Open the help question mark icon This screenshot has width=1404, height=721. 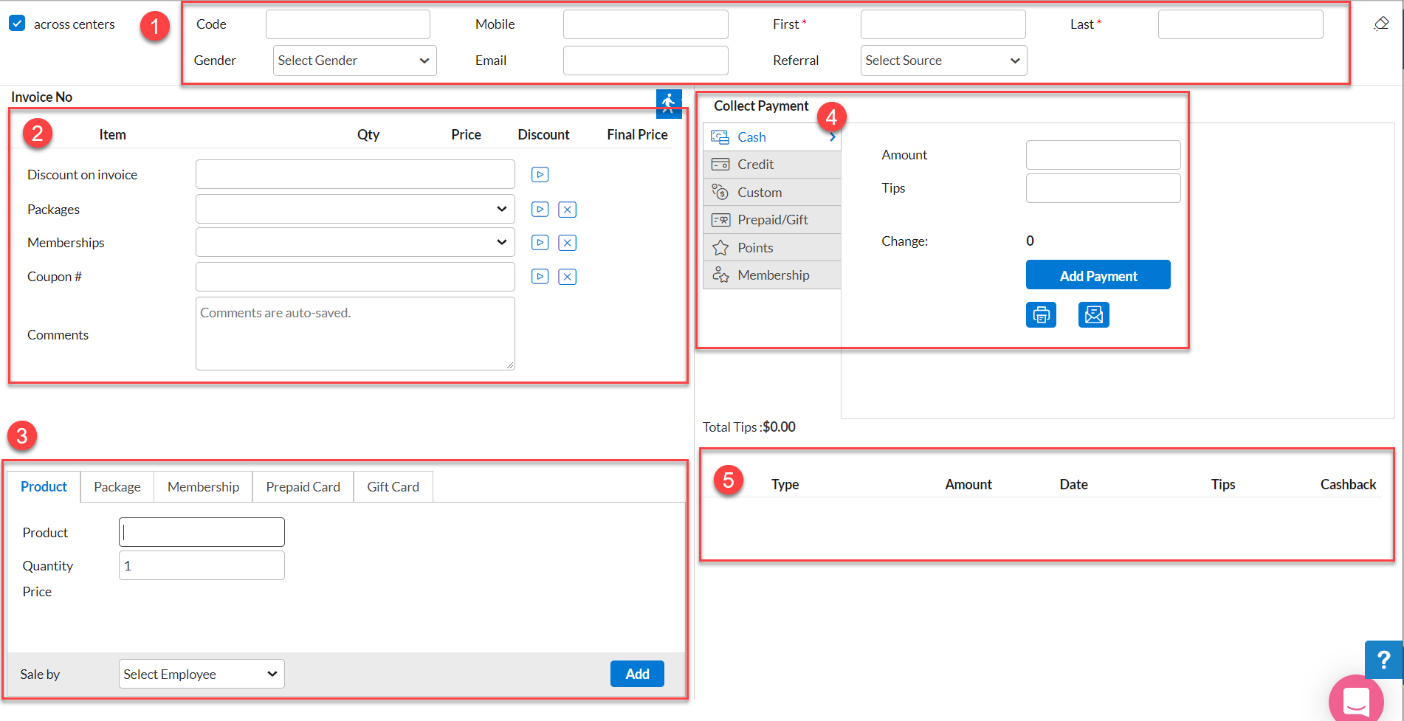(1384, 660)
